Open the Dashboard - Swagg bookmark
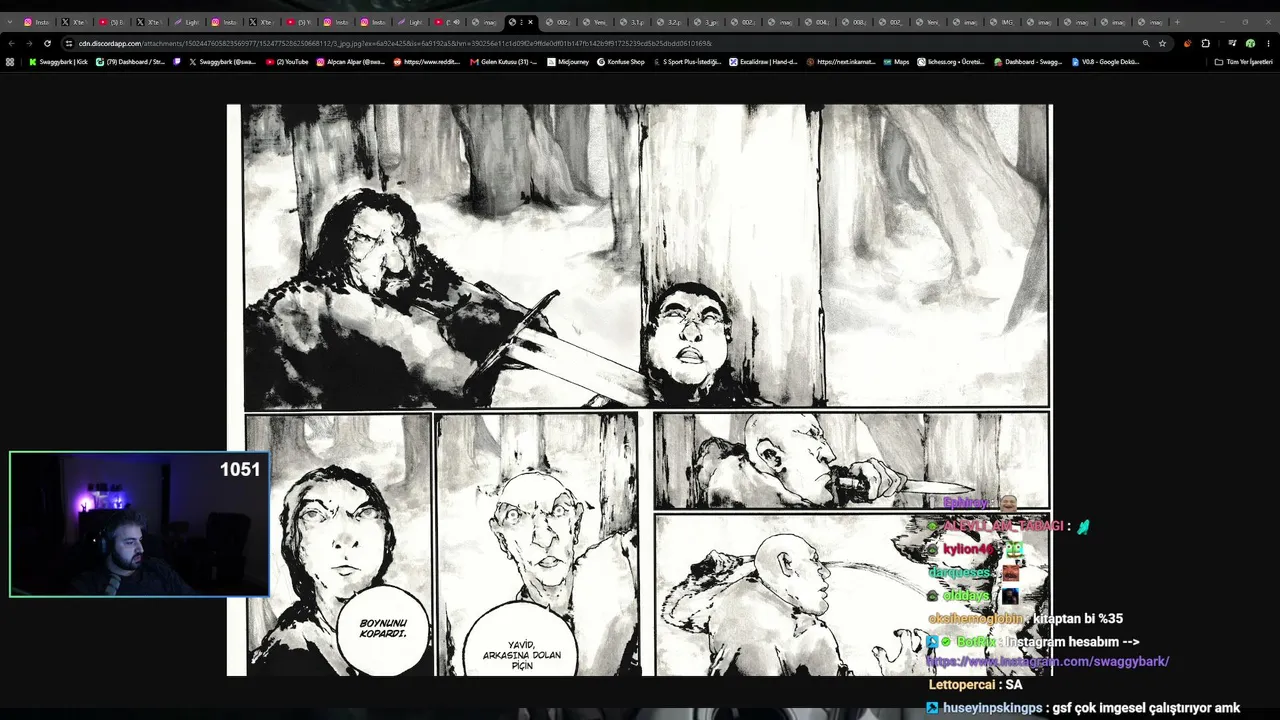 pos(1027,62)
